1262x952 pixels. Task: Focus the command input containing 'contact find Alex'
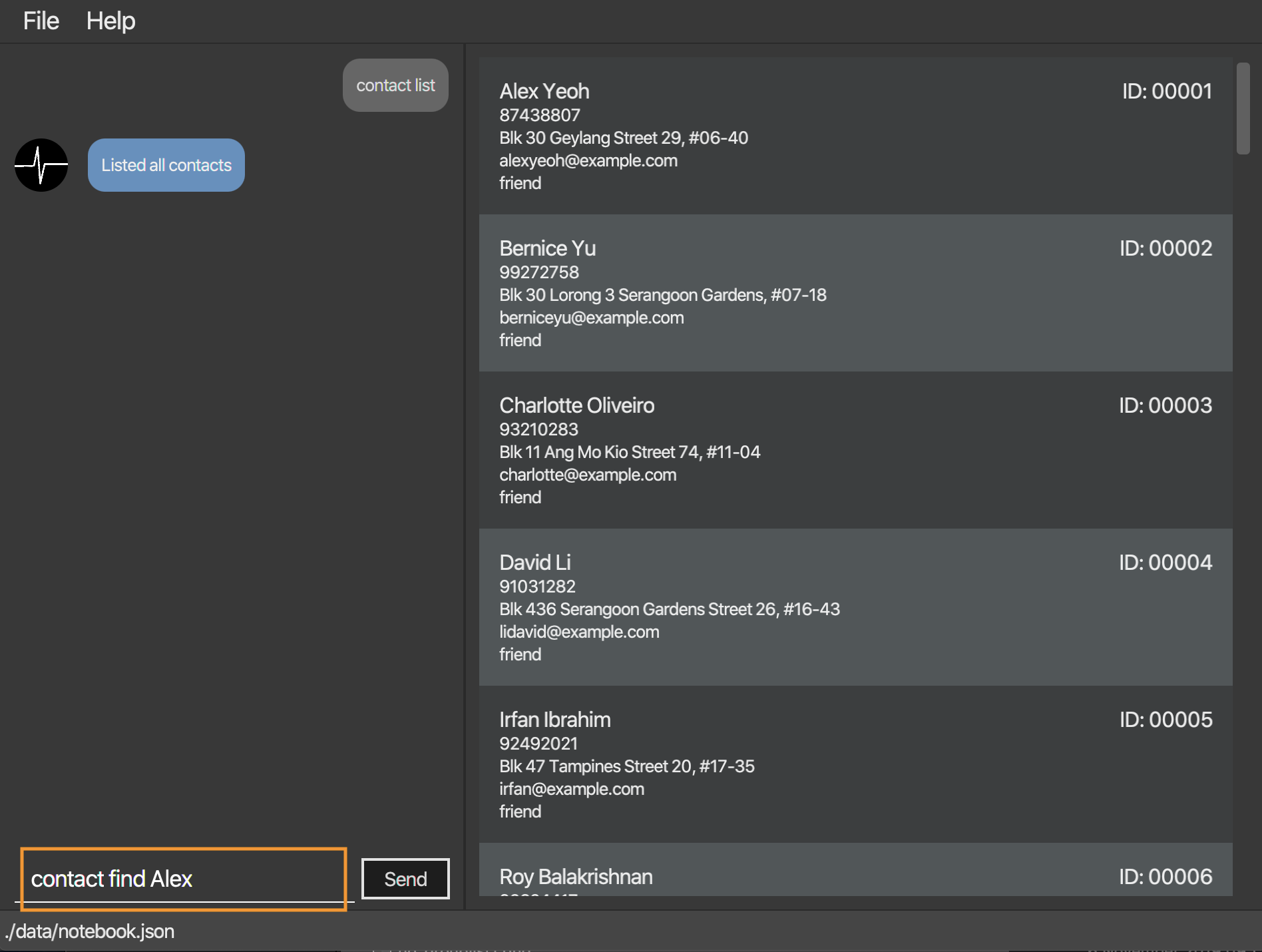pyautogui.click(x=184, y=879)
